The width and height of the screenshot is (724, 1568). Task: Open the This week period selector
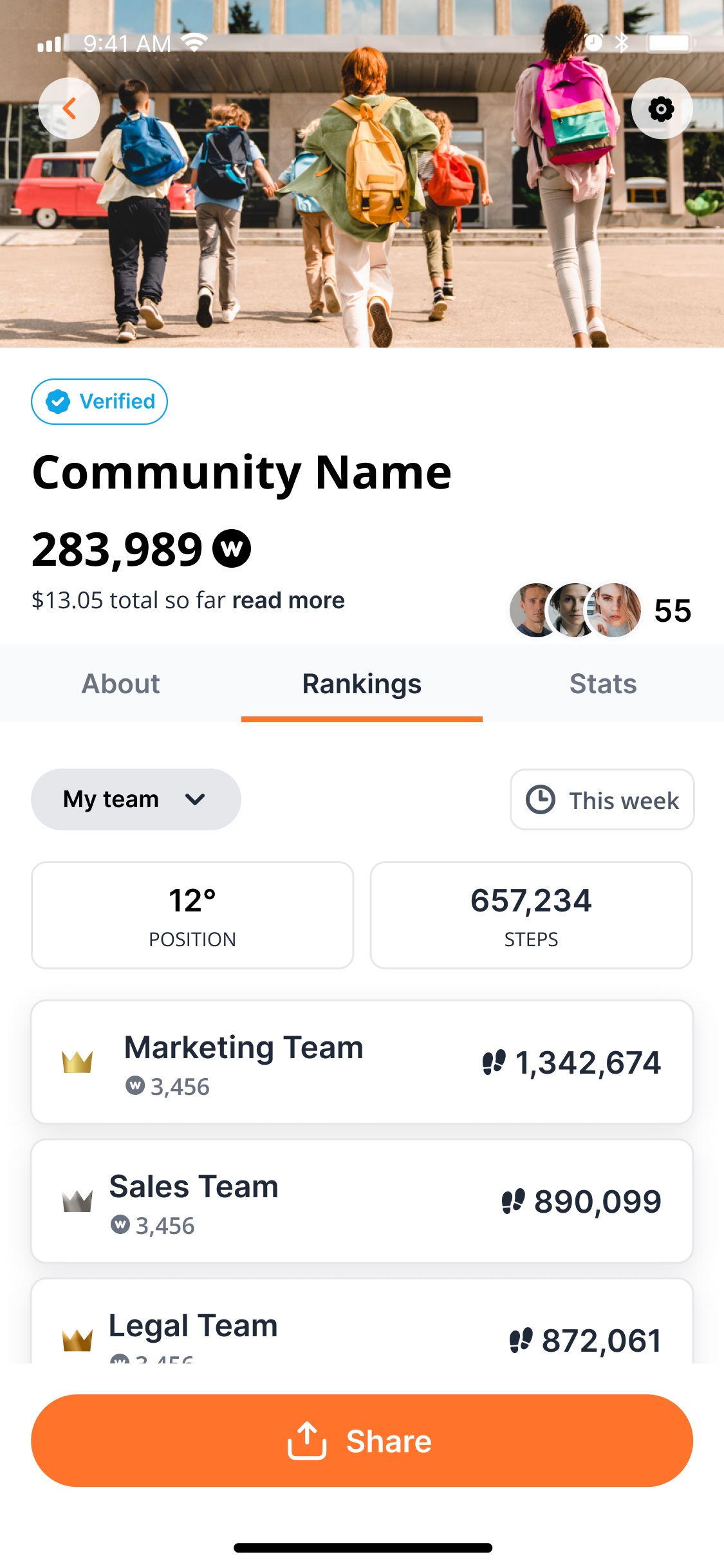pyautogui.click(x=602, y=799)
